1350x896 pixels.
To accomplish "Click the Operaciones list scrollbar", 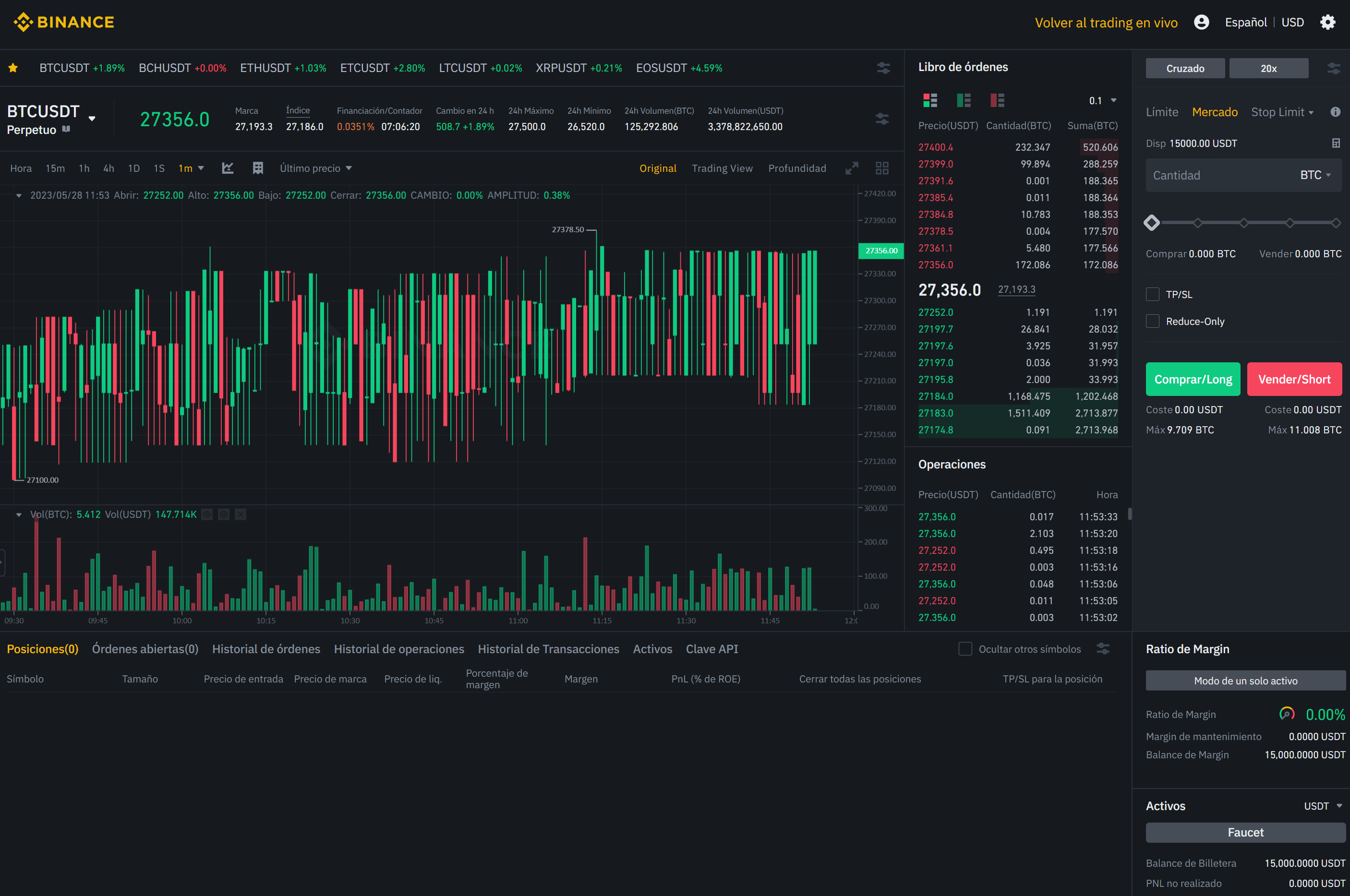I will click(1129, 514).
